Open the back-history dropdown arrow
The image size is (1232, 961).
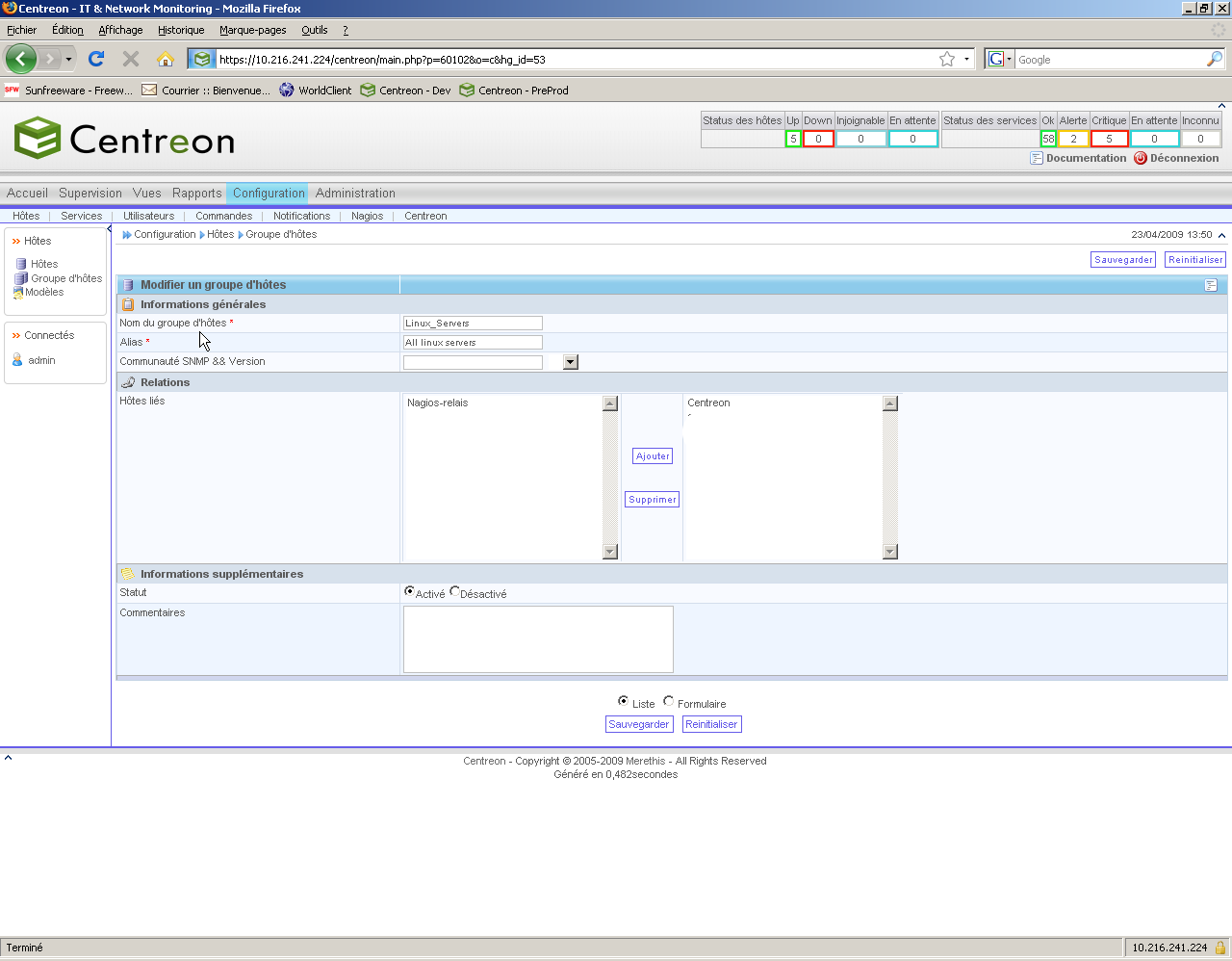(68, 59)
